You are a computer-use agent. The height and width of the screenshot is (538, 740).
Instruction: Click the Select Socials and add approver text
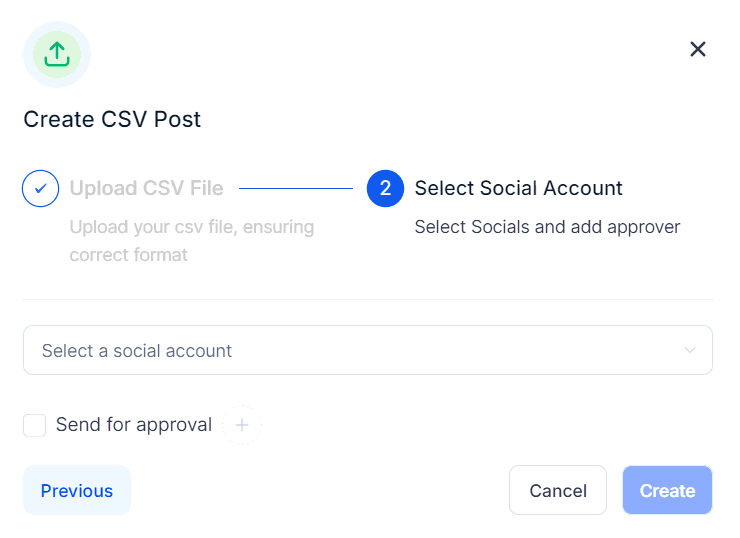pyautogui.click(x=547, y=227)
